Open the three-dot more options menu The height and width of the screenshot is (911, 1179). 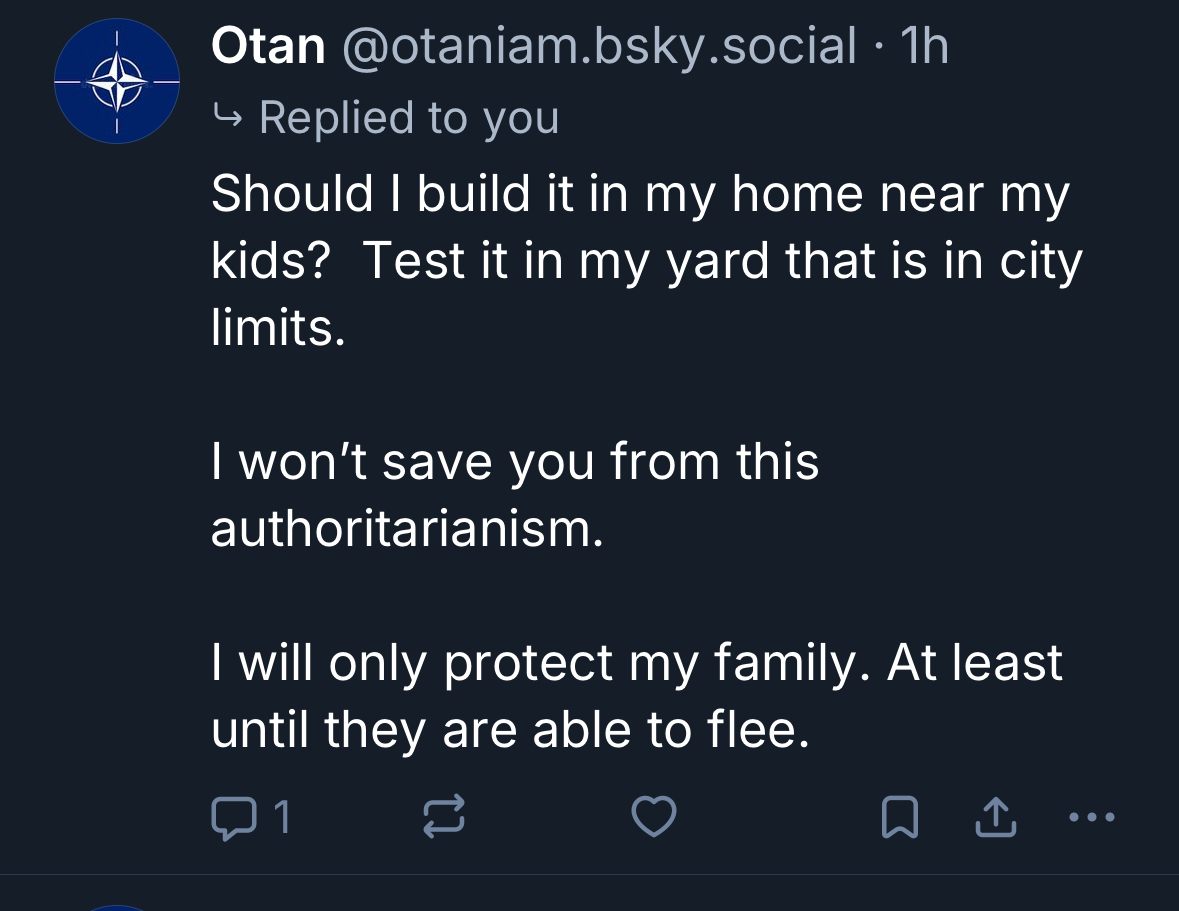pos(1089,818)
